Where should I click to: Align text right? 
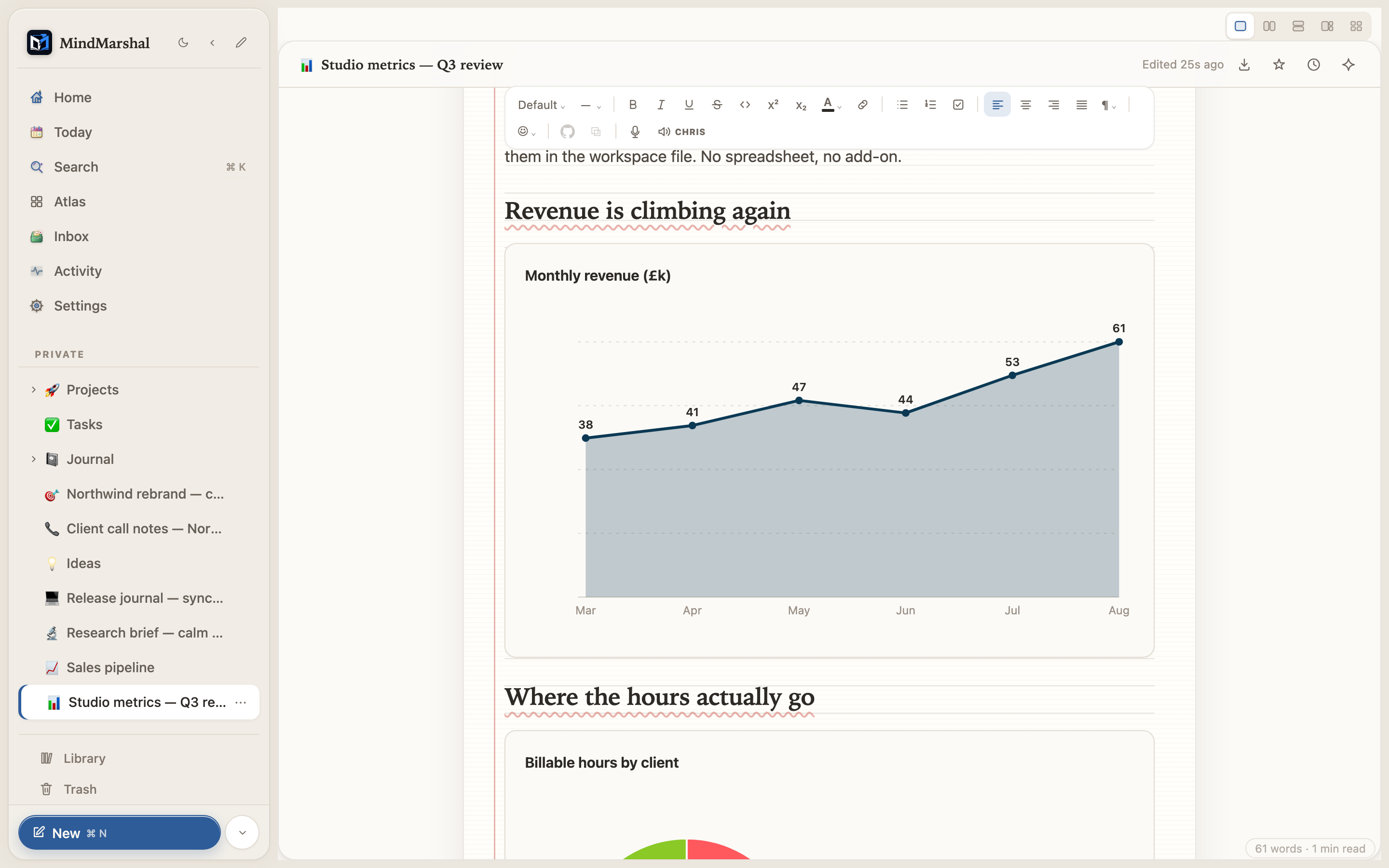[x=1054, y=105]
